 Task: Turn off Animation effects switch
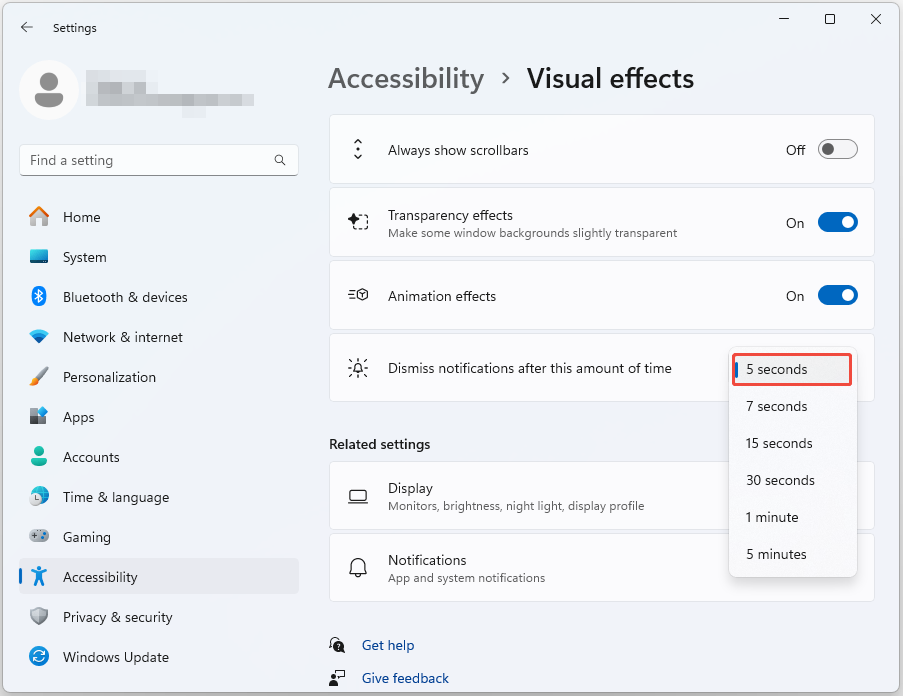tap(837, 296)
